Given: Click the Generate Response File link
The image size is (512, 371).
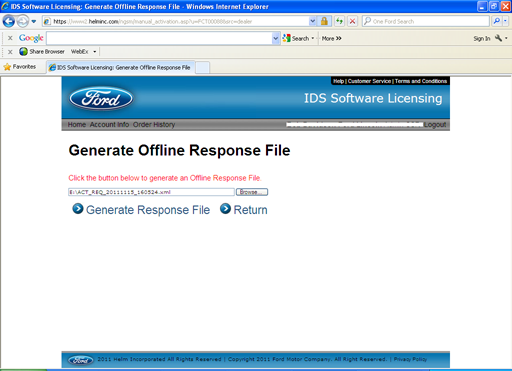Looking at the screenshot, I should [148, 210].
